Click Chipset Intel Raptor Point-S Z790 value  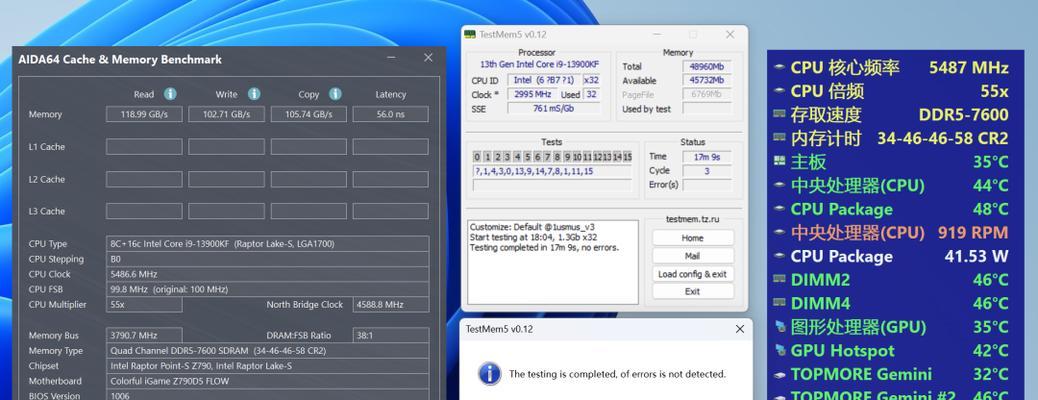coord(267,366)
